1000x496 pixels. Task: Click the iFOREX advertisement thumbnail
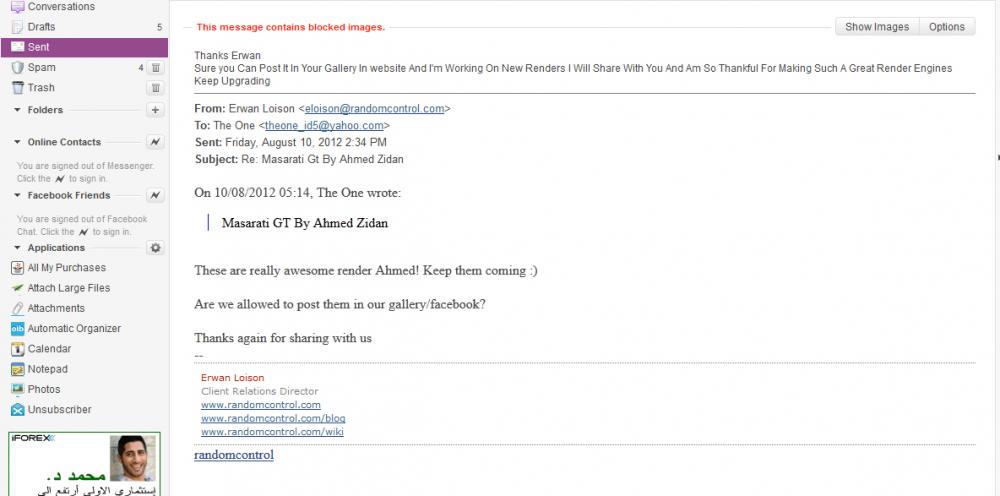(x=85, y=465)
